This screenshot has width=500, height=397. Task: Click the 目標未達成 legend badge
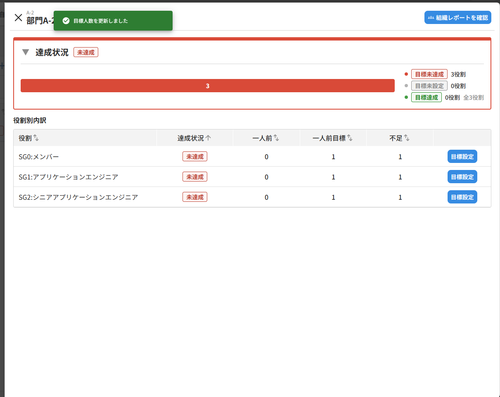point(429,74)
